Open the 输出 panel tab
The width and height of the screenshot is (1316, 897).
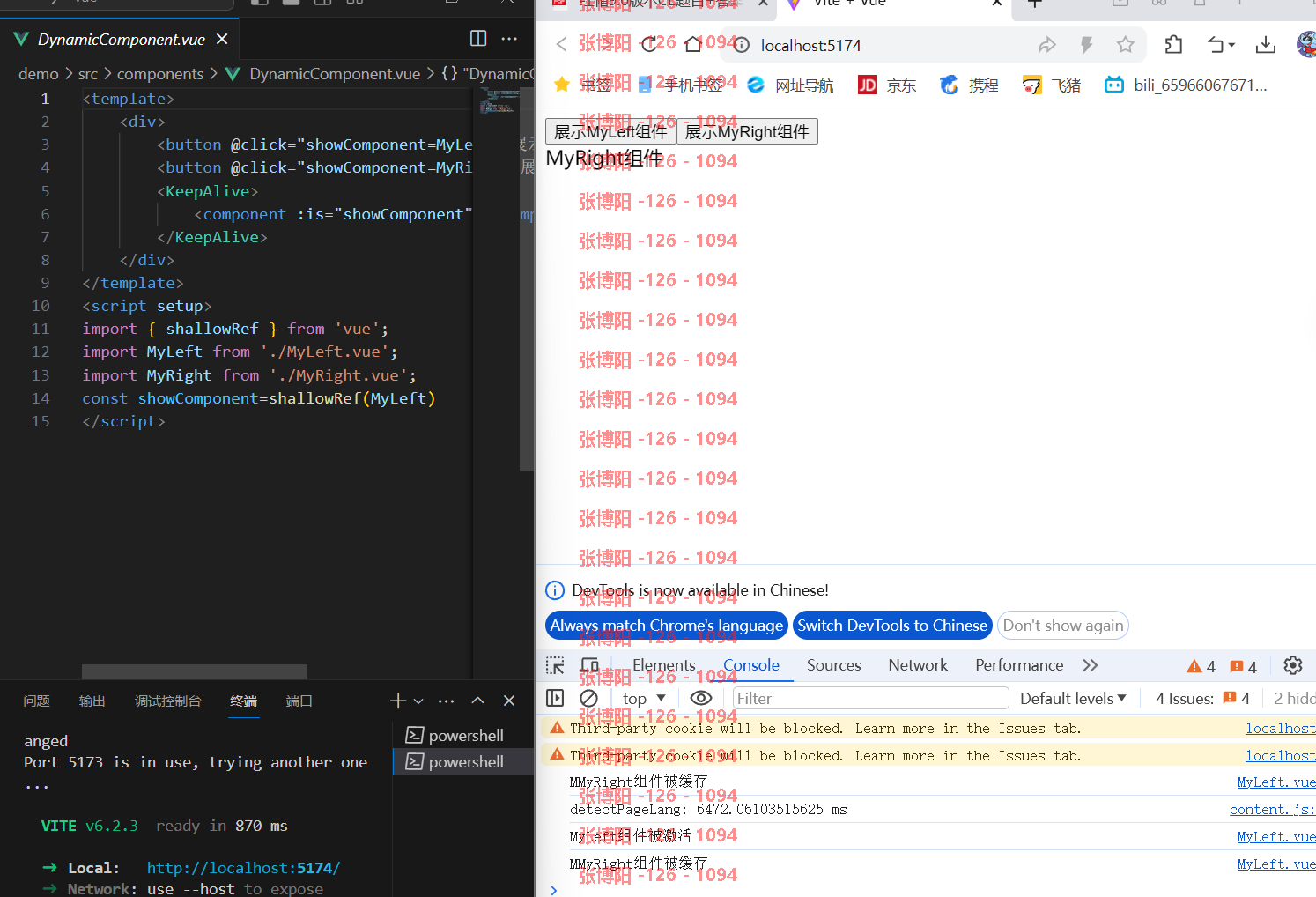[x=92, y=701]
